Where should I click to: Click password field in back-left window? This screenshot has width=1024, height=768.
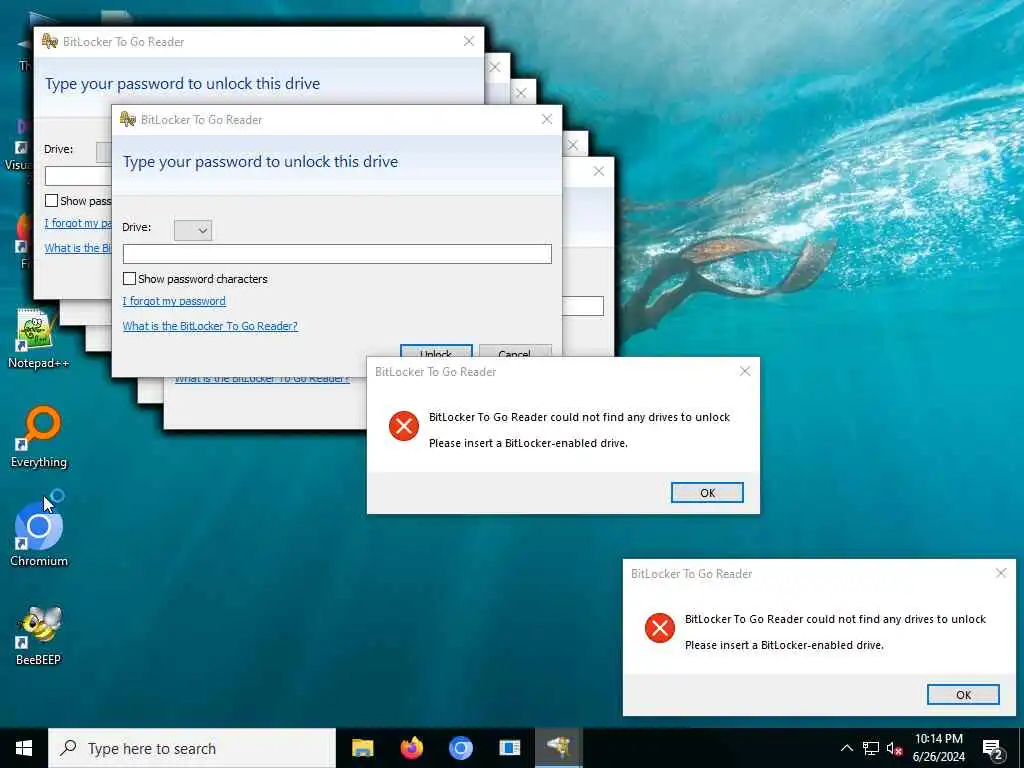tap(78, 176)
